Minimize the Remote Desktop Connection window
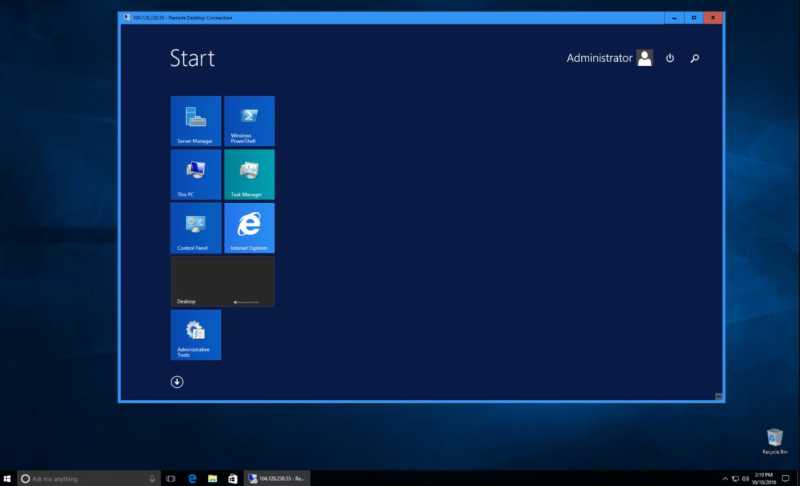 pos(674,18)
